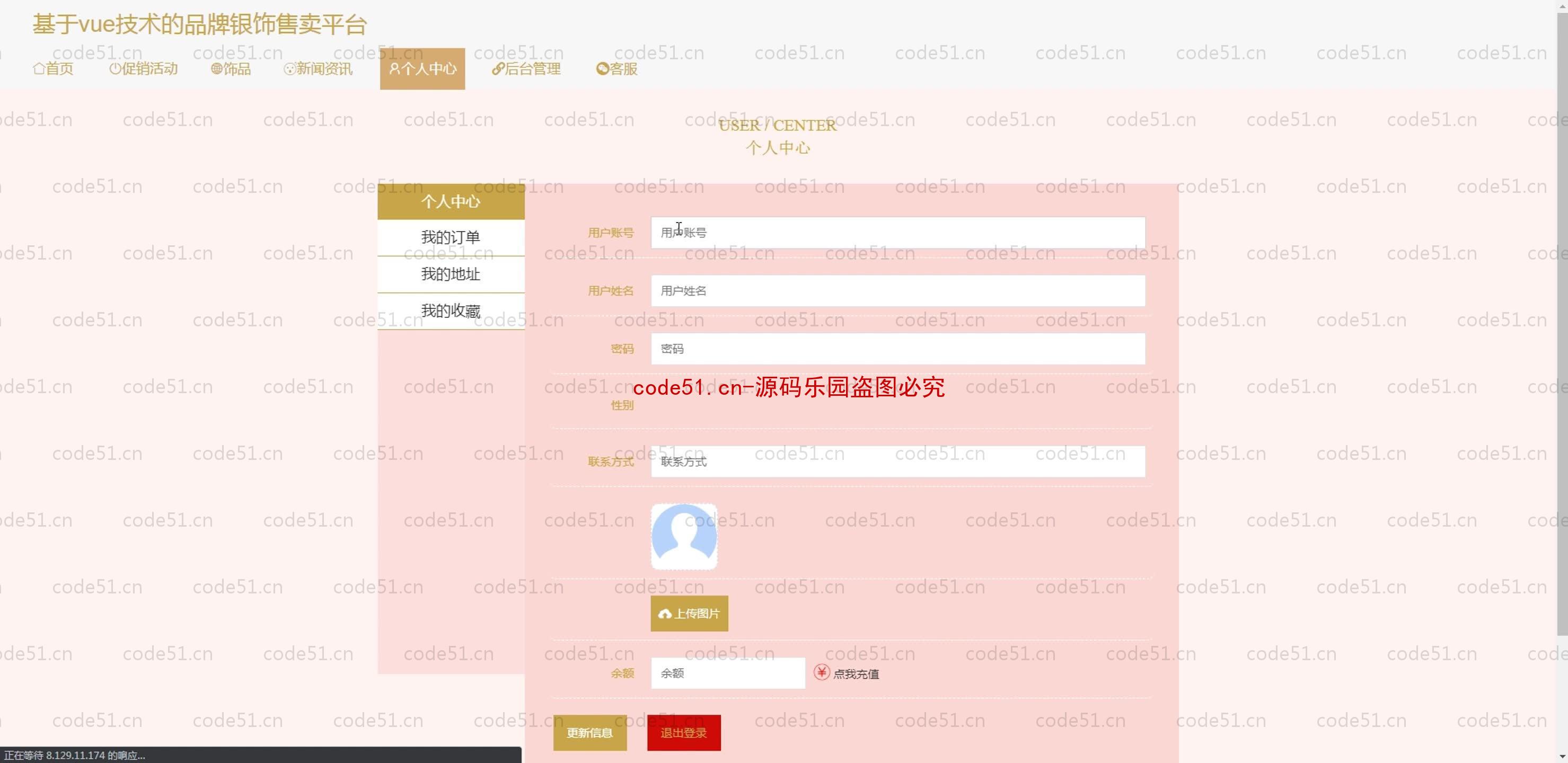The height and width of the screenshot is (763, 1568).
Task: Open 我的收藏 in the side menu
Action: coord(451,311)
